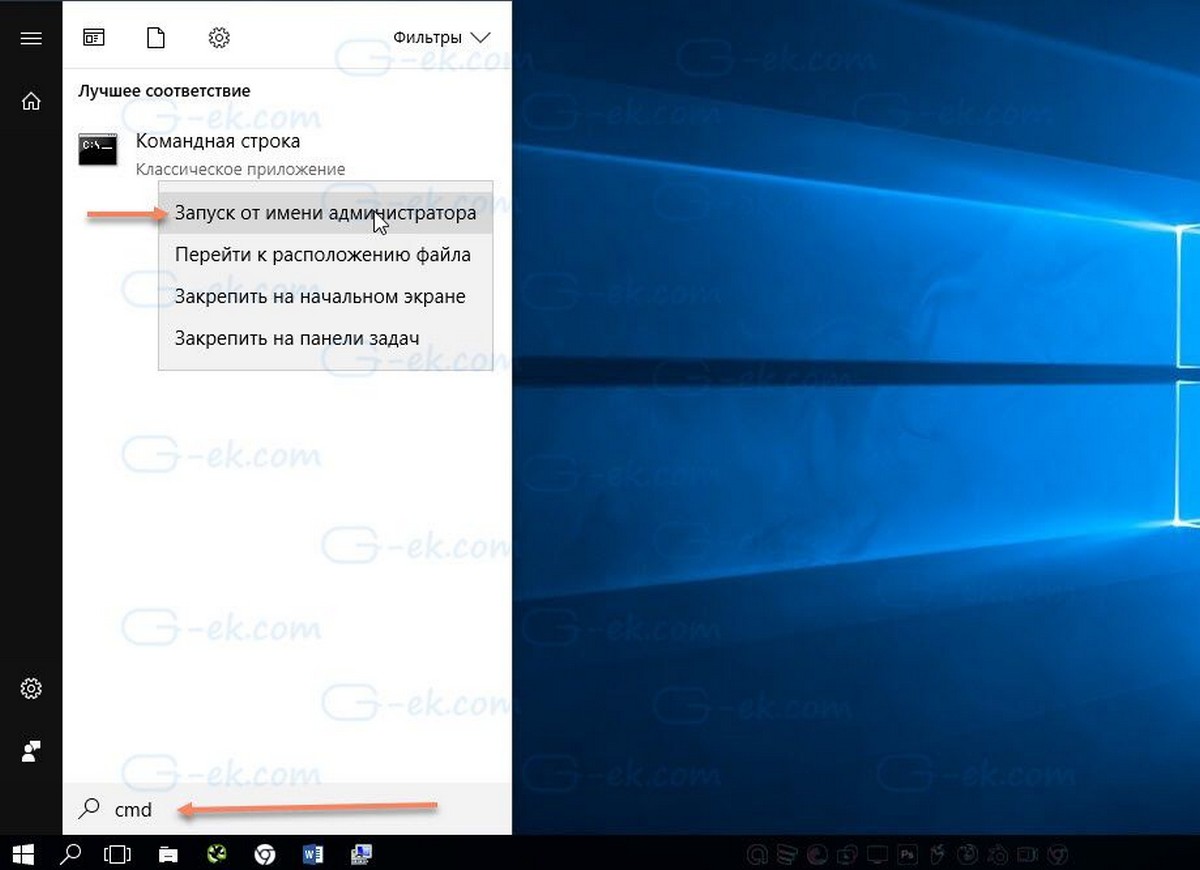Viewport: 1200px width, 870px height.
Task: Choose Перейти к расположению файла
Action: (325, 255)
